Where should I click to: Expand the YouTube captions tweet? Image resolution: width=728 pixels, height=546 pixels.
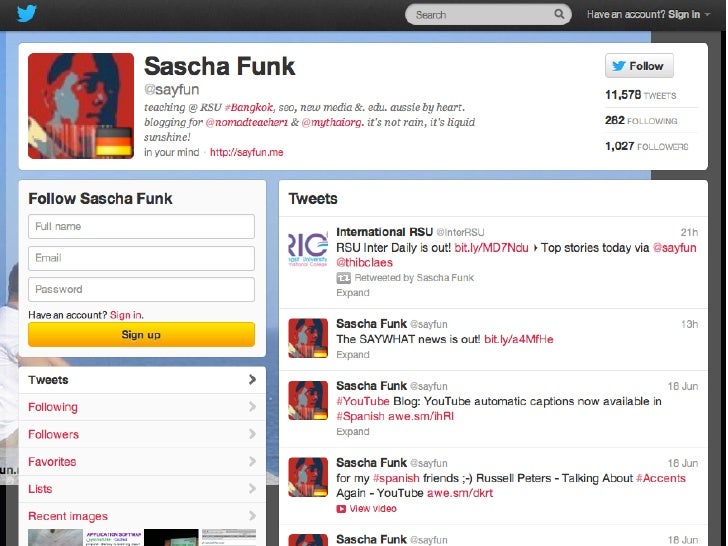coord(353,431)
